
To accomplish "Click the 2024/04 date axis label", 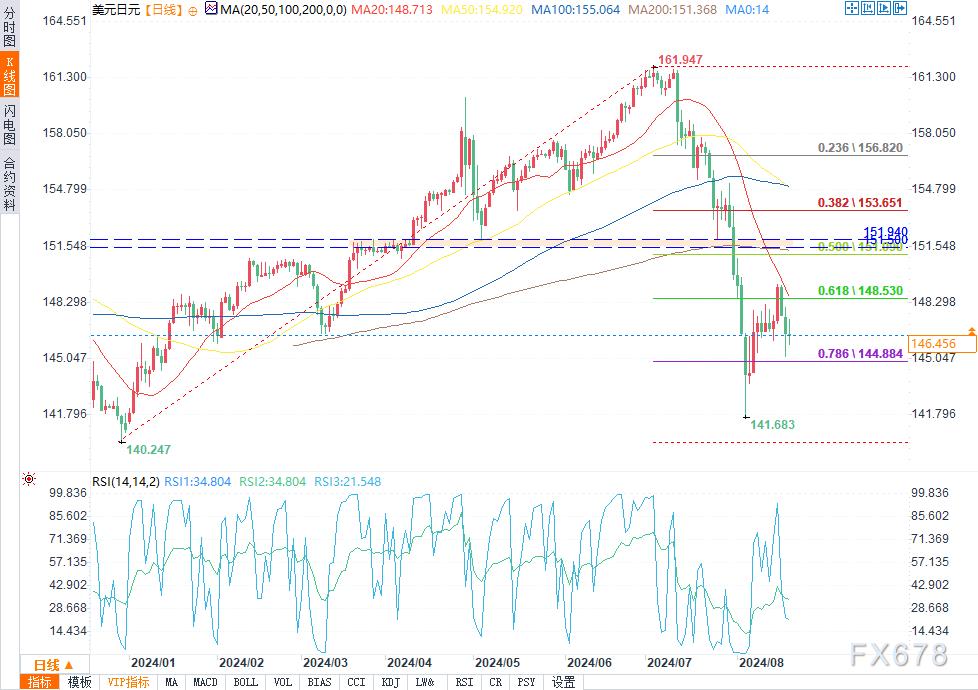I will (x=409, y=663).
